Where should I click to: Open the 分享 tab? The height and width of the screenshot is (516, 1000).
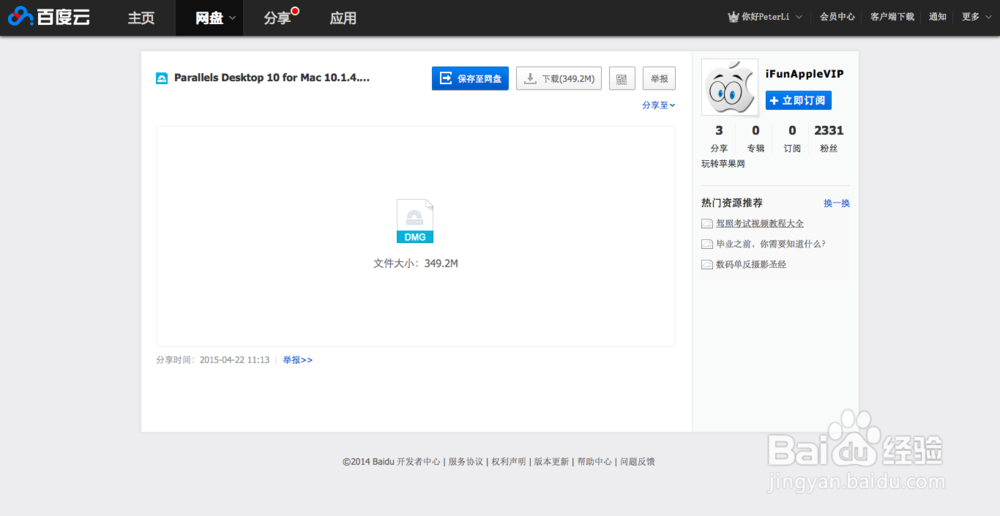pos(277,18)
